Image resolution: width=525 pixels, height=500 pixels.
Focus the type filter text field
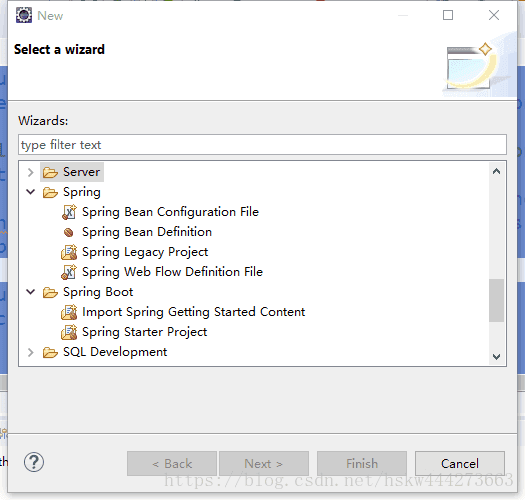pos(262,145)
